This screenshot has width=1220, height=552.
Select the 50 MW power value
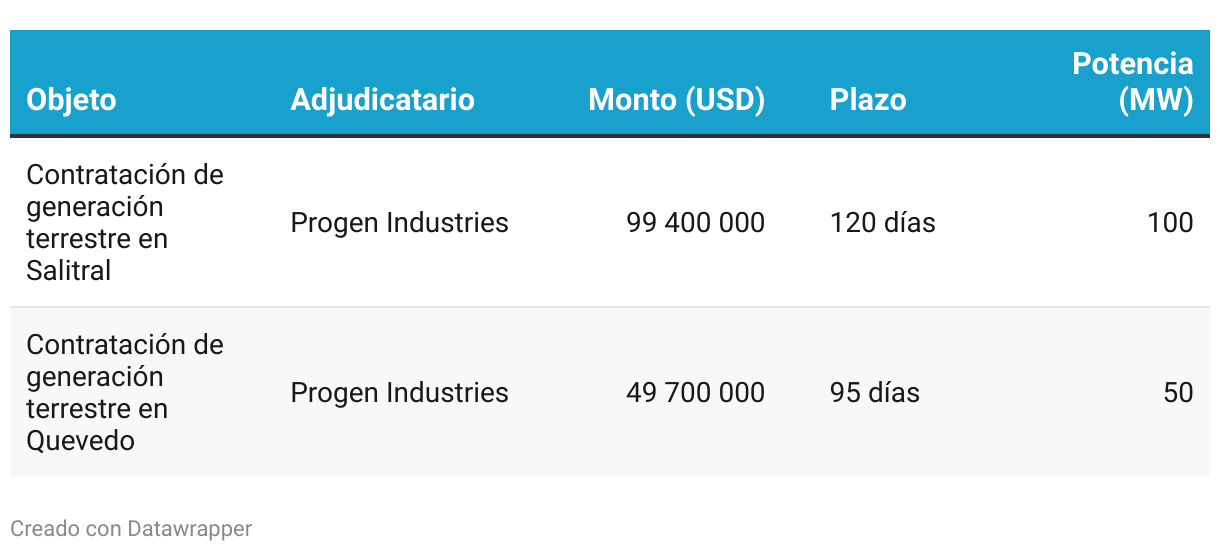1178,392
